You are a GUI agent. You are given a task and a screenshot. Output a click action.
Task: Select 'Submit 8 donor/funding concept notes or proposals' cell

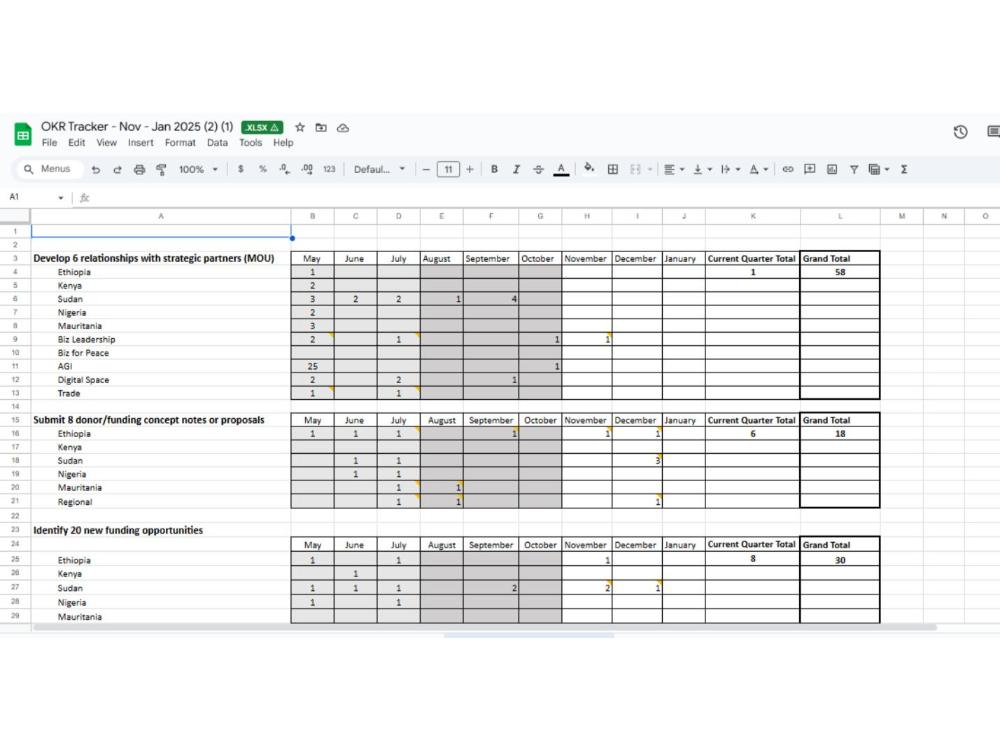(x=161, y=420)
